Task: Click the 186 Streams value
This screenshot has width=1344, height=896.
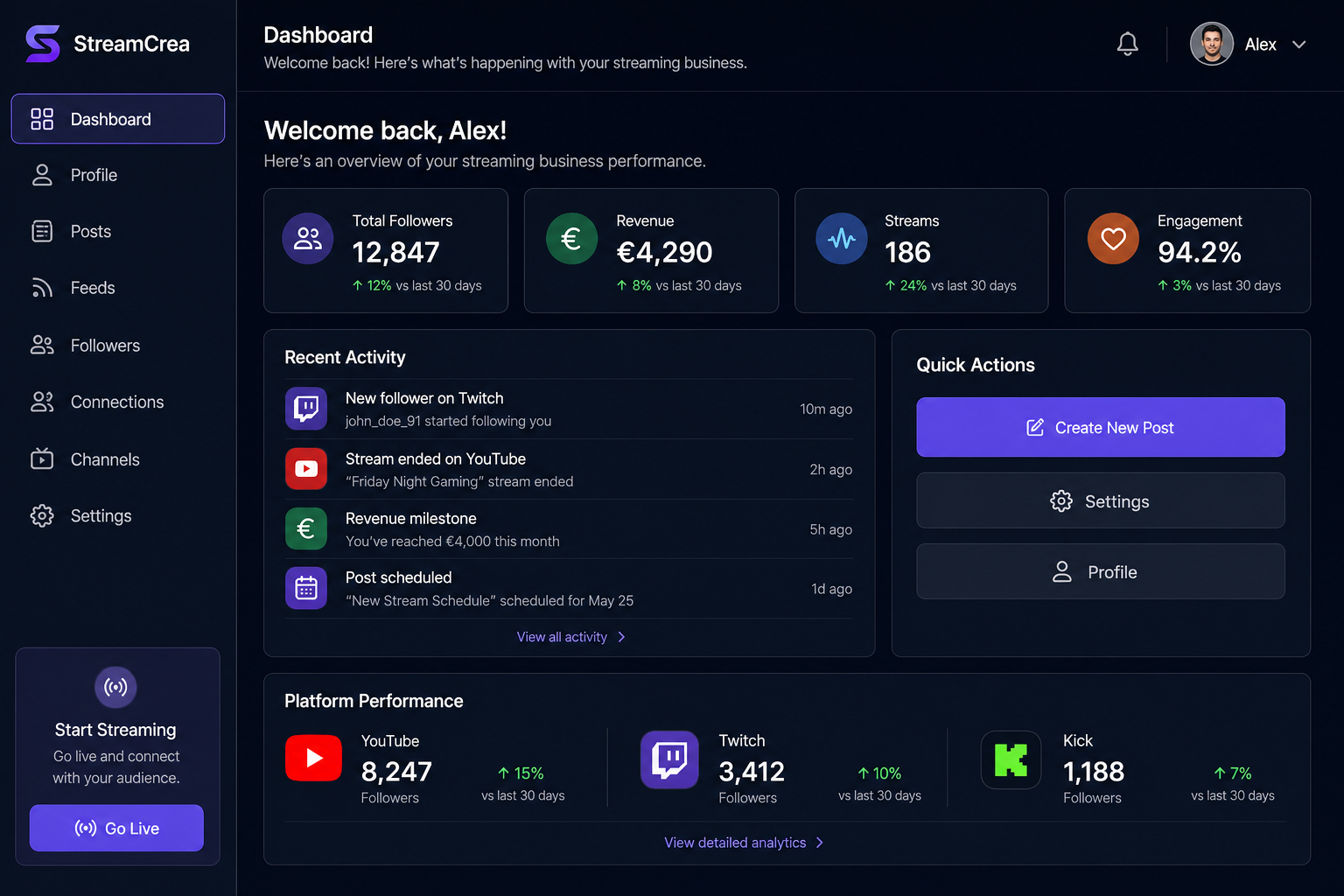Action: (x=907, y=253)
